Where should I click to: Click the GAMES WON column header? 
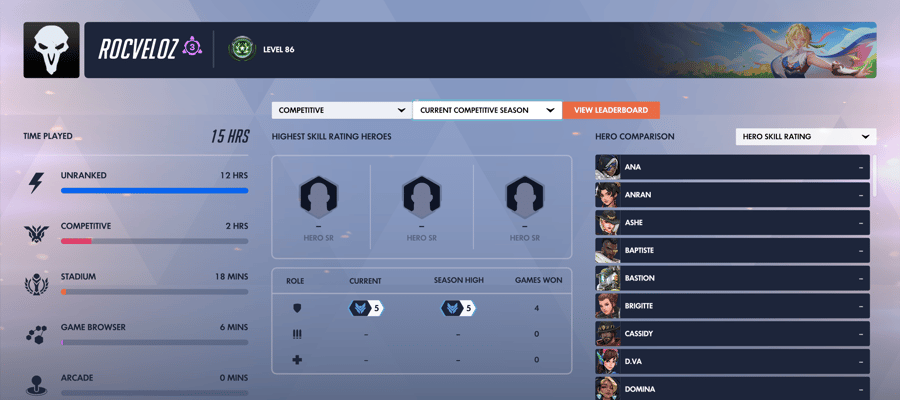pyautogui.click(x=538, y=281)
